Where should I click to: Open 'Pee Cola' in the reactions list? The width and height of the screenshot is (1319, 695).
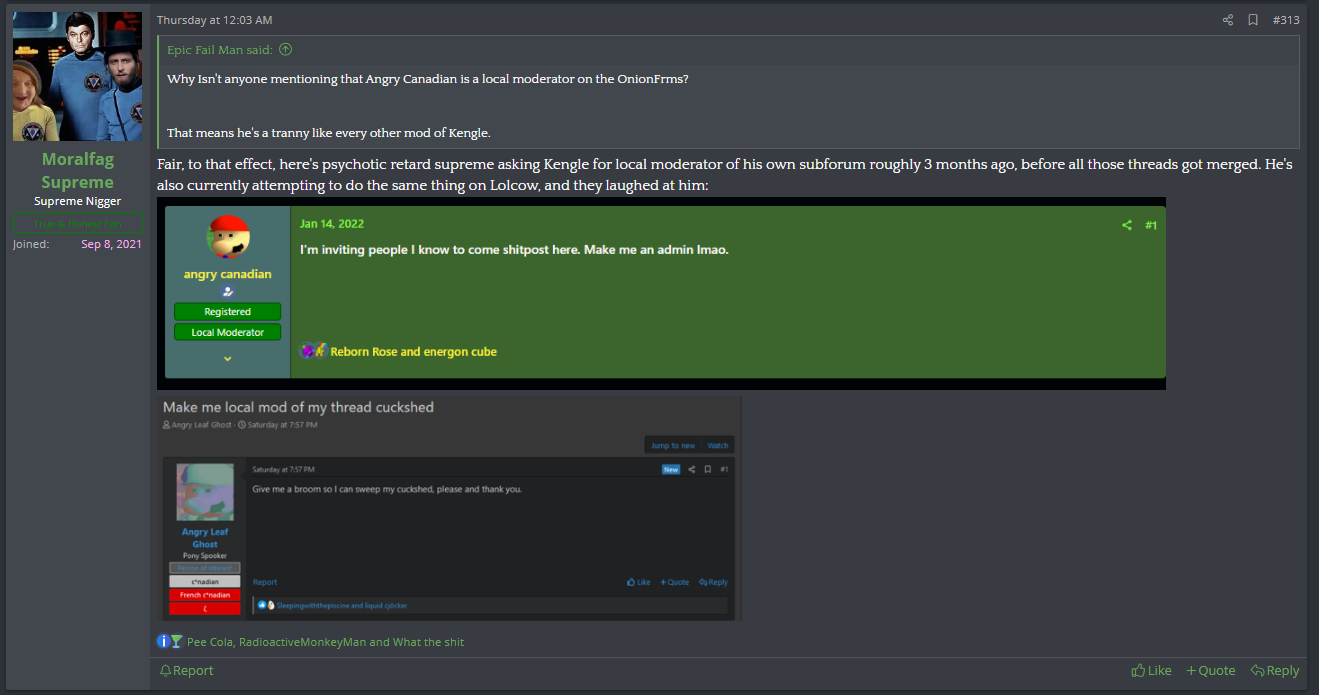(209, 642)
